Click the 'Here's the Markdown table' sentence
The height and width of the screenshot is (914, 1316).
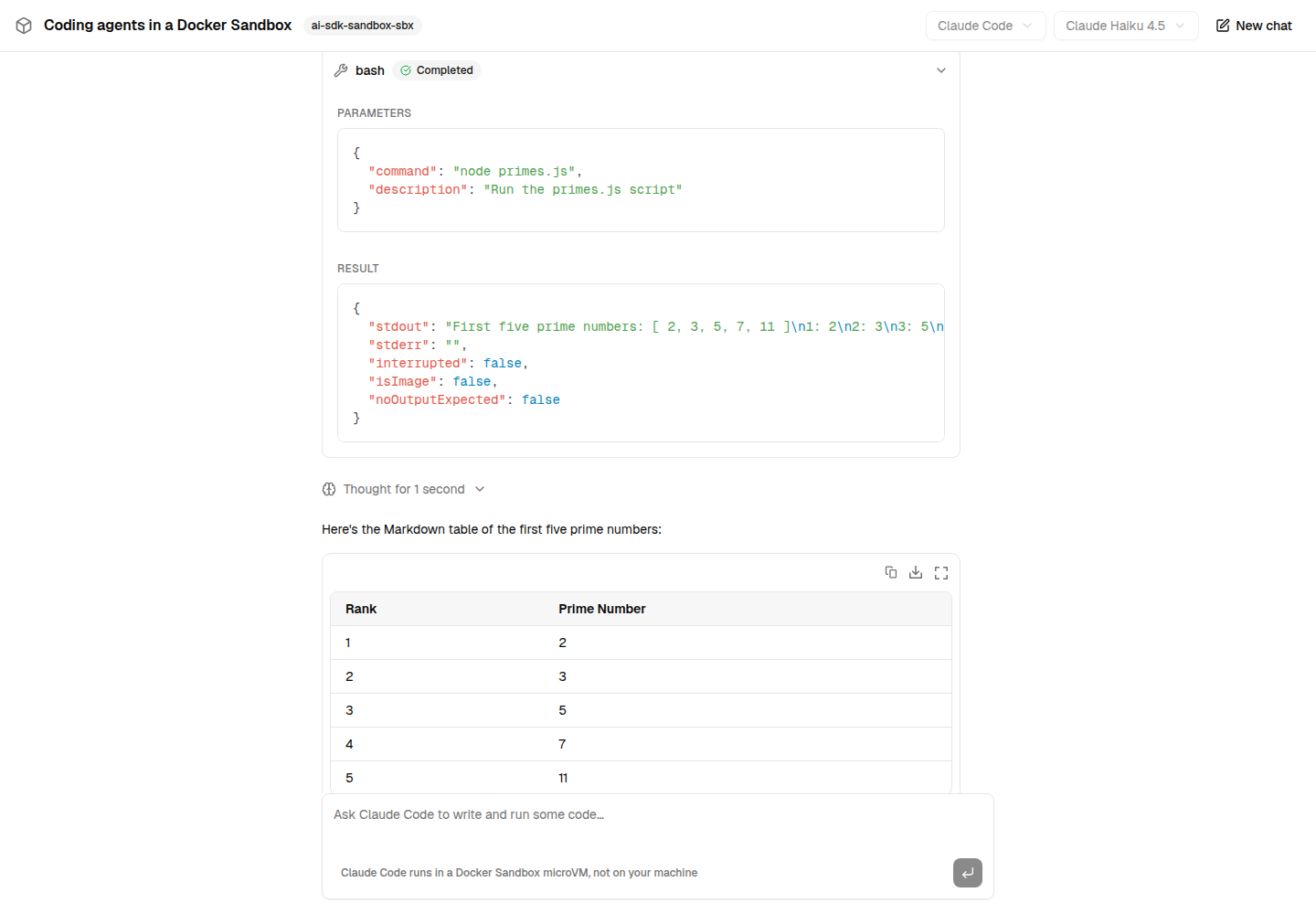click(x=492, y=529)
